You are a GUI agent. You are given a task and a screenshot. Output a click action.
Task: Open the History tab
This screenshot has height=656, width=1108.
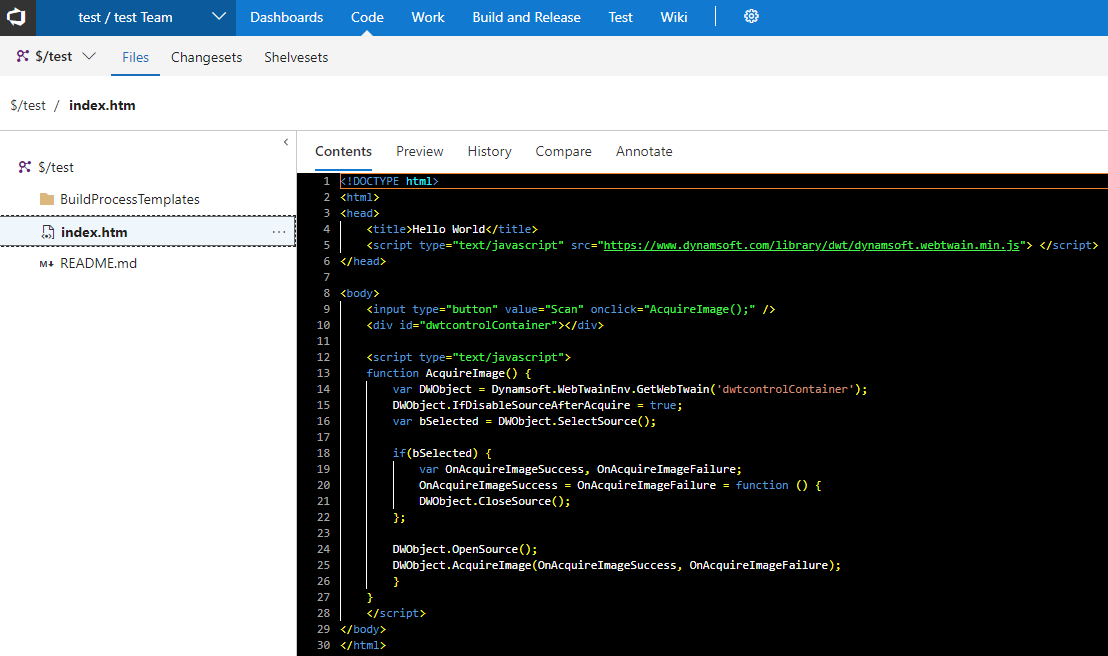click(x=489, y=151)
